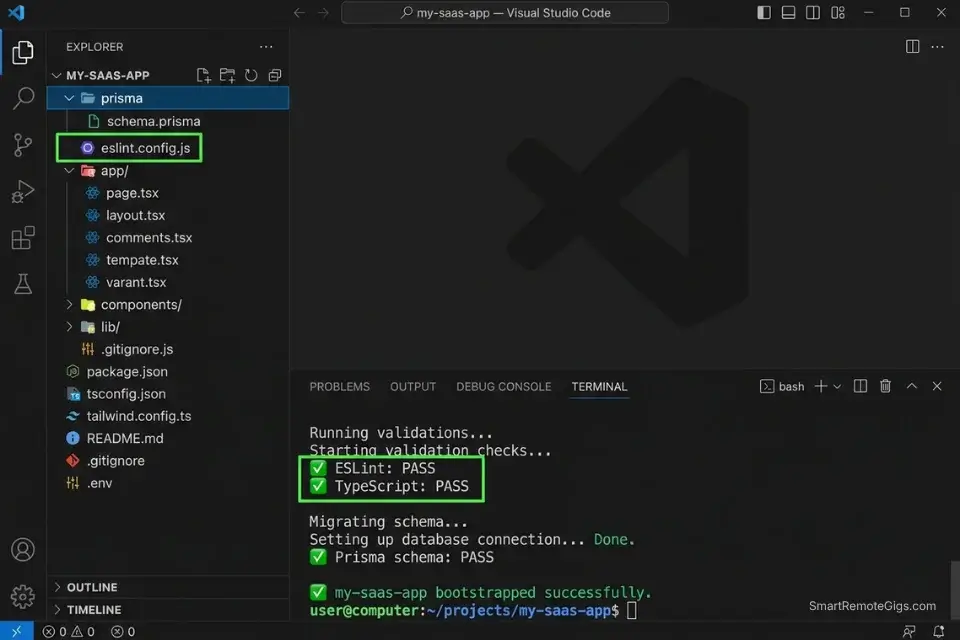Maximize the panel with up chevron
The width and height of the screenshot is (960, 640).
912,386
